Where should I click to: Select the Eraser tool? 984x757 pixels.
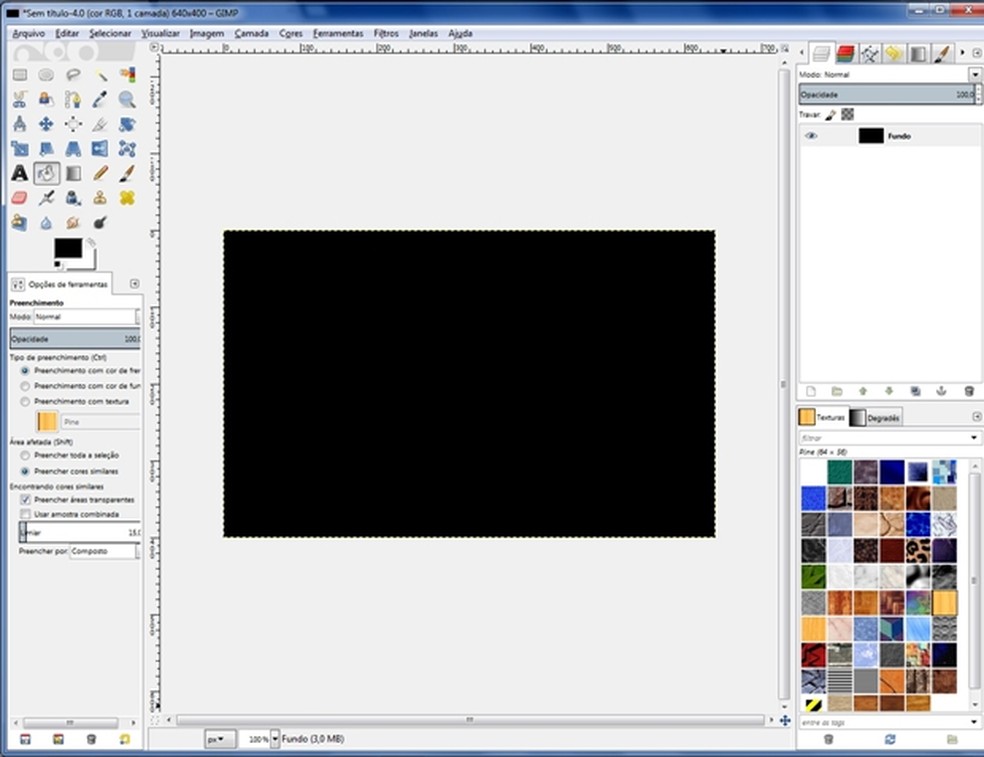click(19, 198)
